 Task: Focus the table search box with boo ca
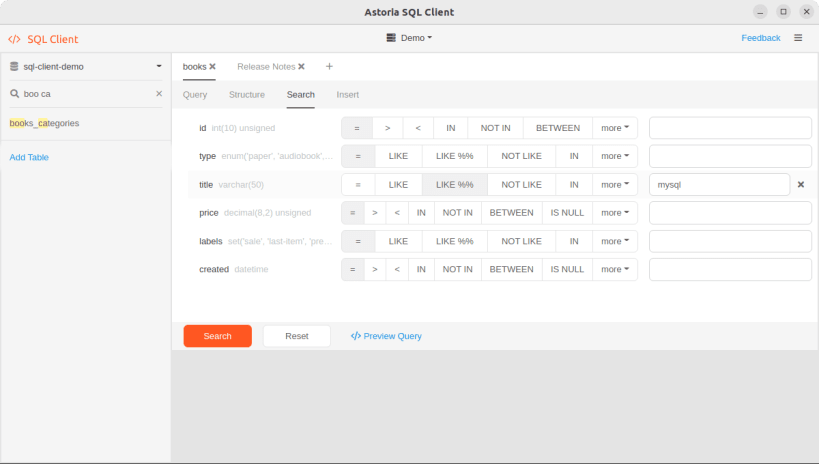(86, 94)
